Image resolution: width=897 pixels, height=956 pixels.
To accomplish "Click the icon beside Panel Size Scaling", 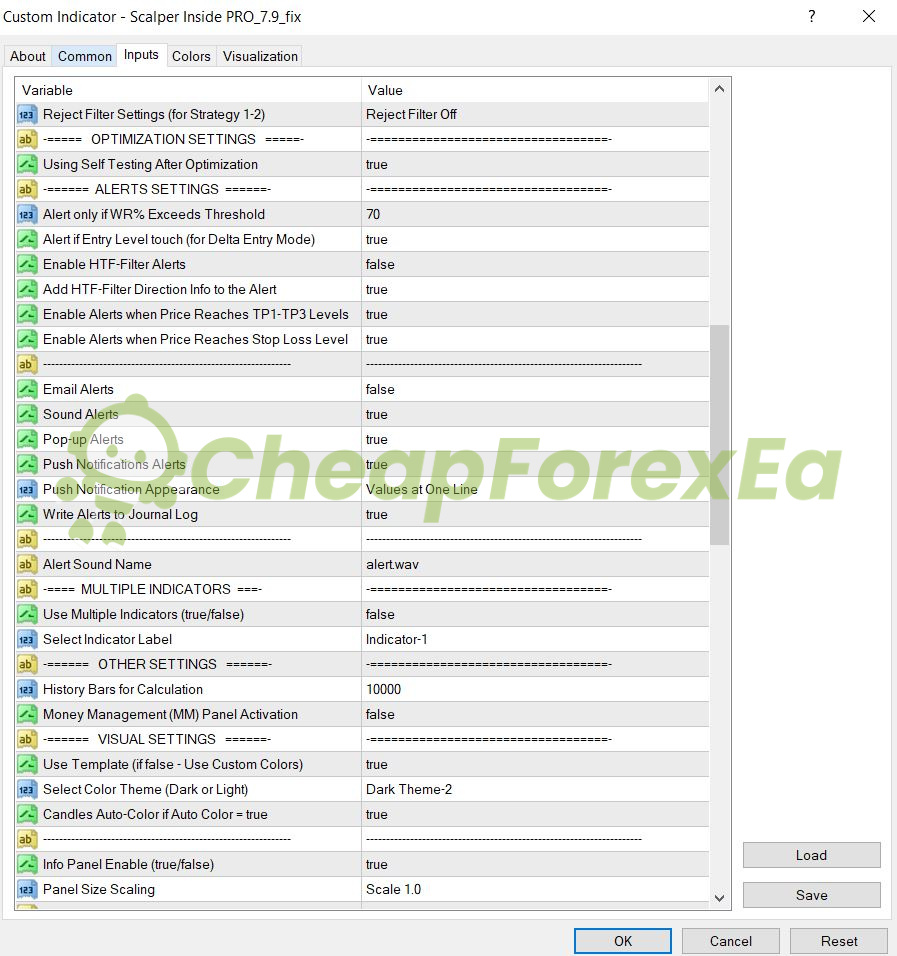I will coord(26,890).
